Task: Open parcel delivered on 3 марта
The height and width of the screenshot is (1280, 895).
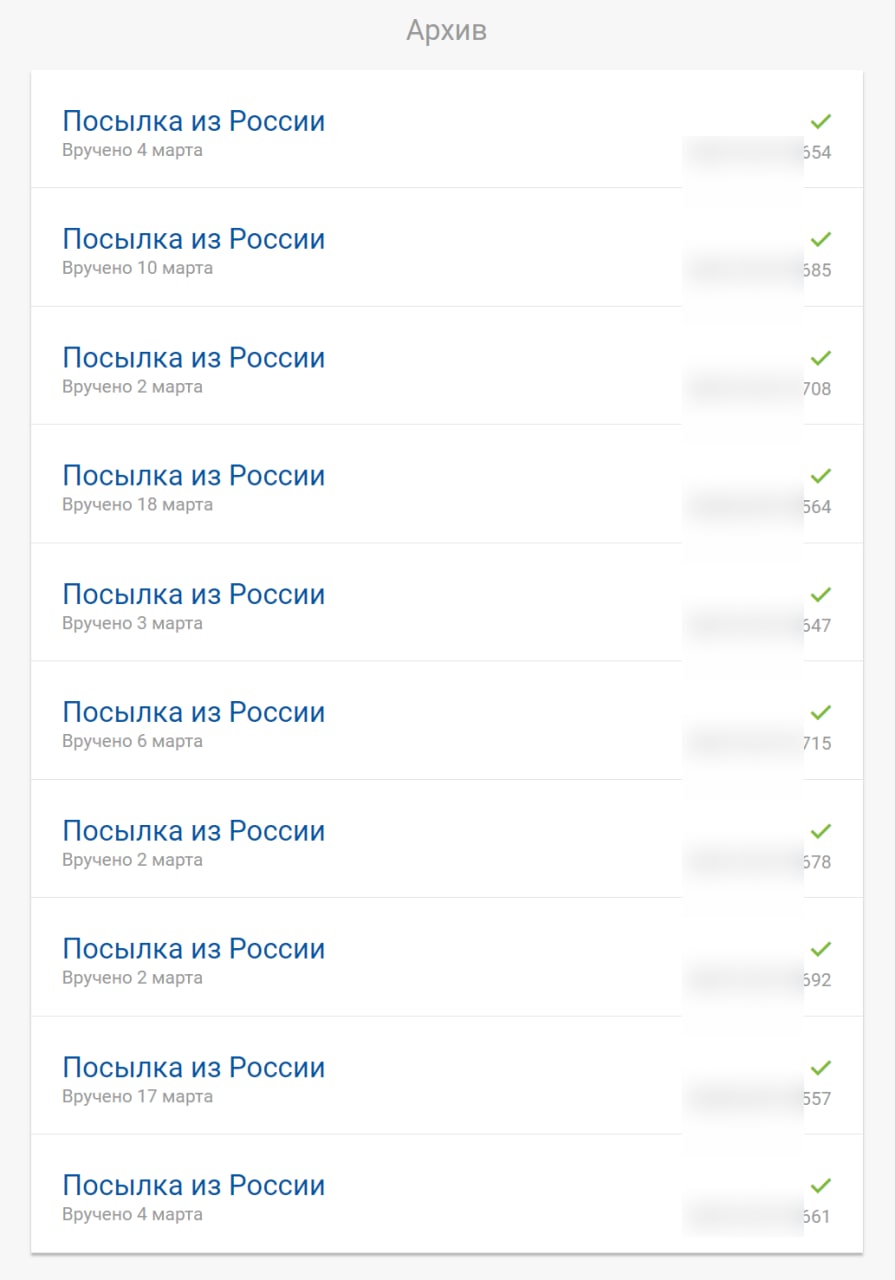Action: (193, 595)
